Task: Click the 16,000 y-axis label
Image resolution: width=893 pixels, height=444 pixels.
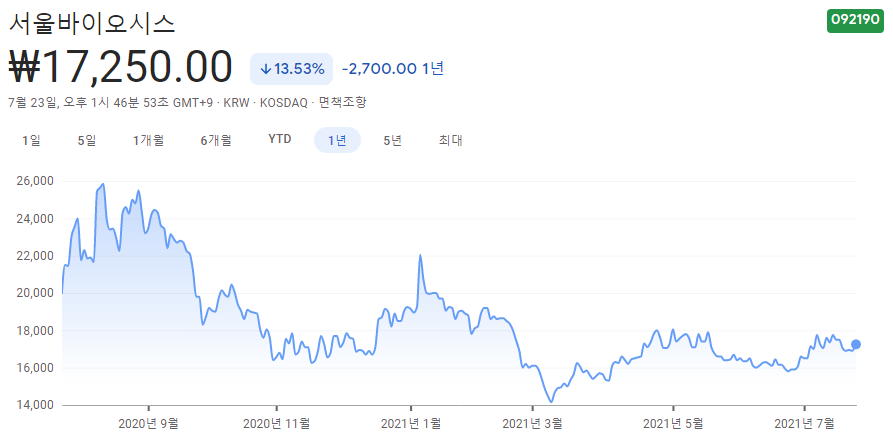Action: pyautogui.click(x=36, y=368)
